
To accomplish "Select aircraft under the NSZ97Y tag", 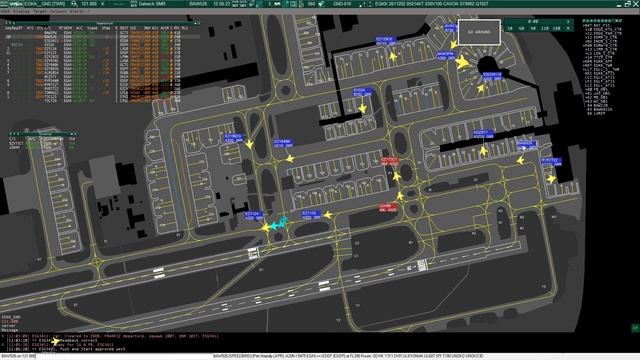I will [x=484, y=151].
